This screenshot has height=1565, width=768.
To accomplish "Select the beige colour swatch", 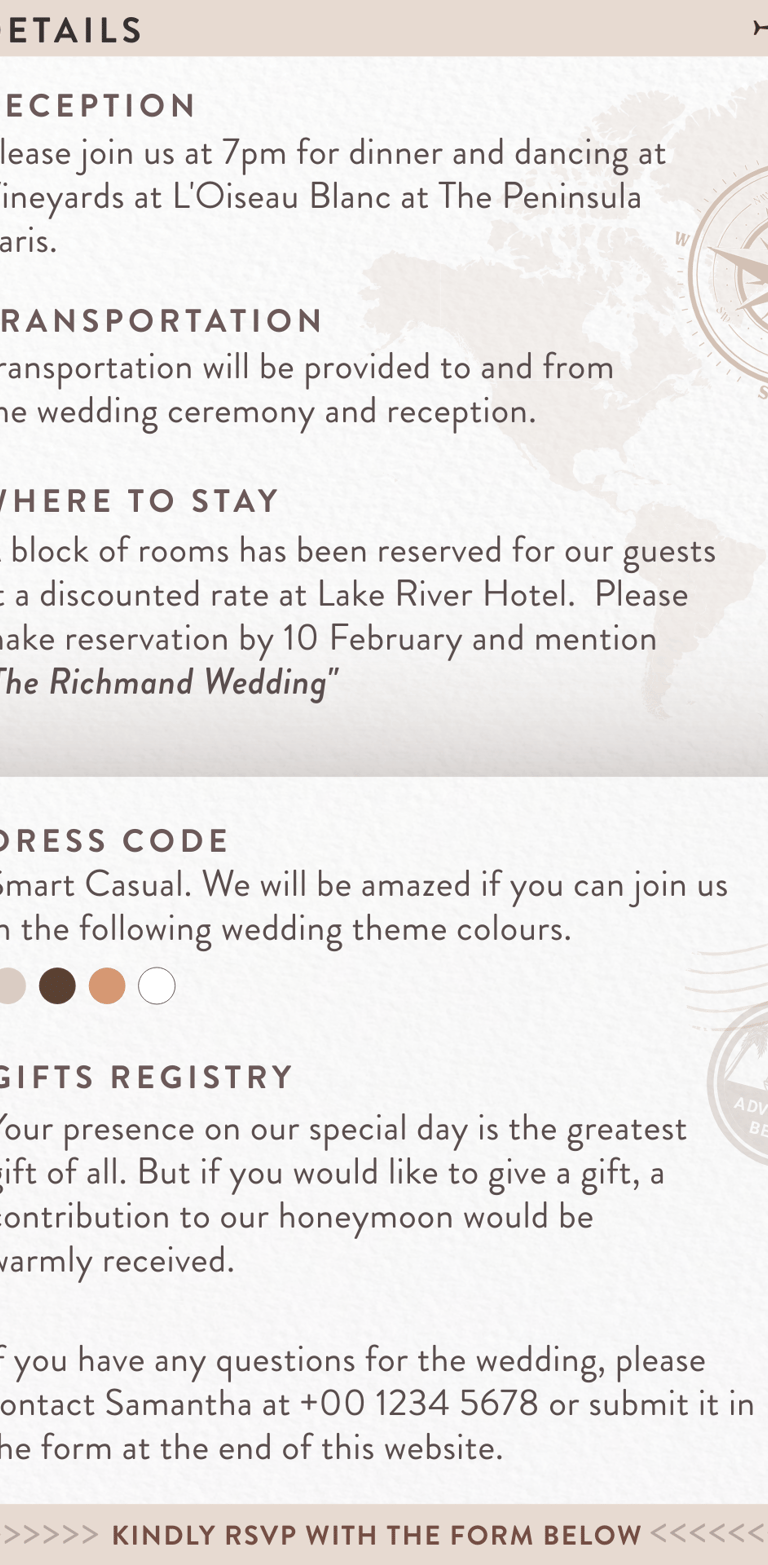I will pos(11,985).
